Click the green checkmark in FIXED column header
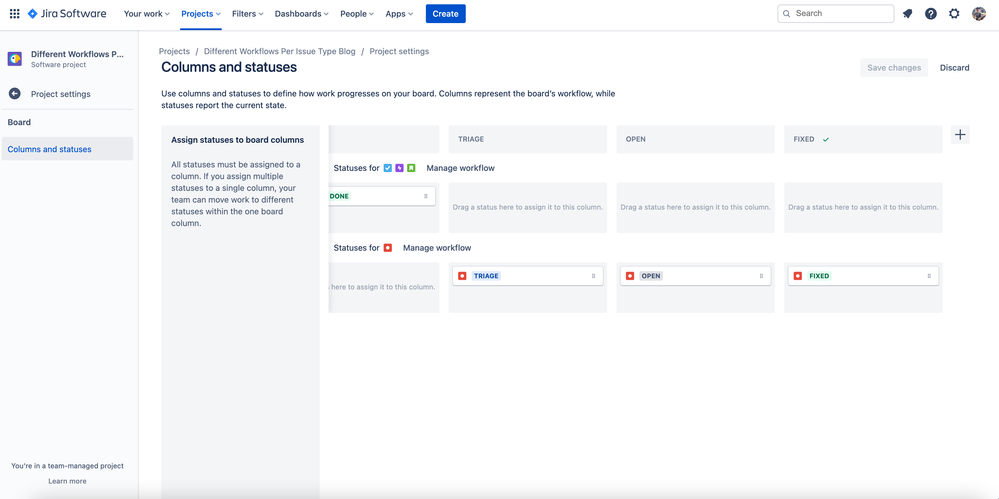999x499 pixels. coord(826,139)
